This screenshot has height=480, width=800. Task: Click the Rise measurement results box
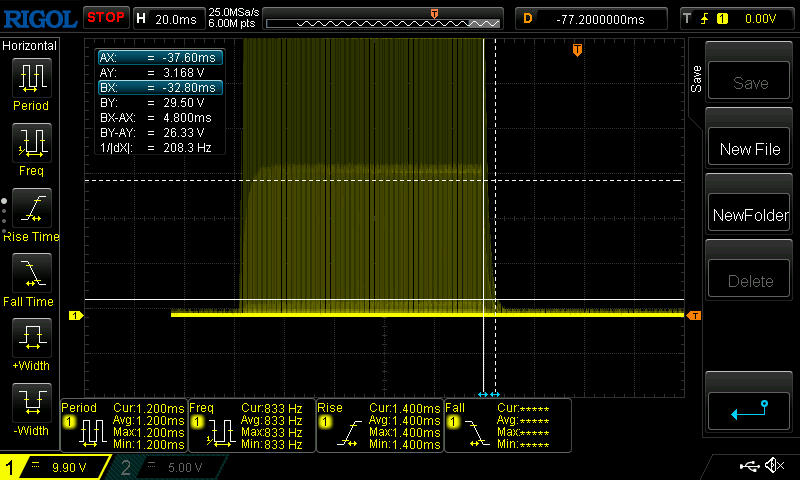[x=380, y=425]
